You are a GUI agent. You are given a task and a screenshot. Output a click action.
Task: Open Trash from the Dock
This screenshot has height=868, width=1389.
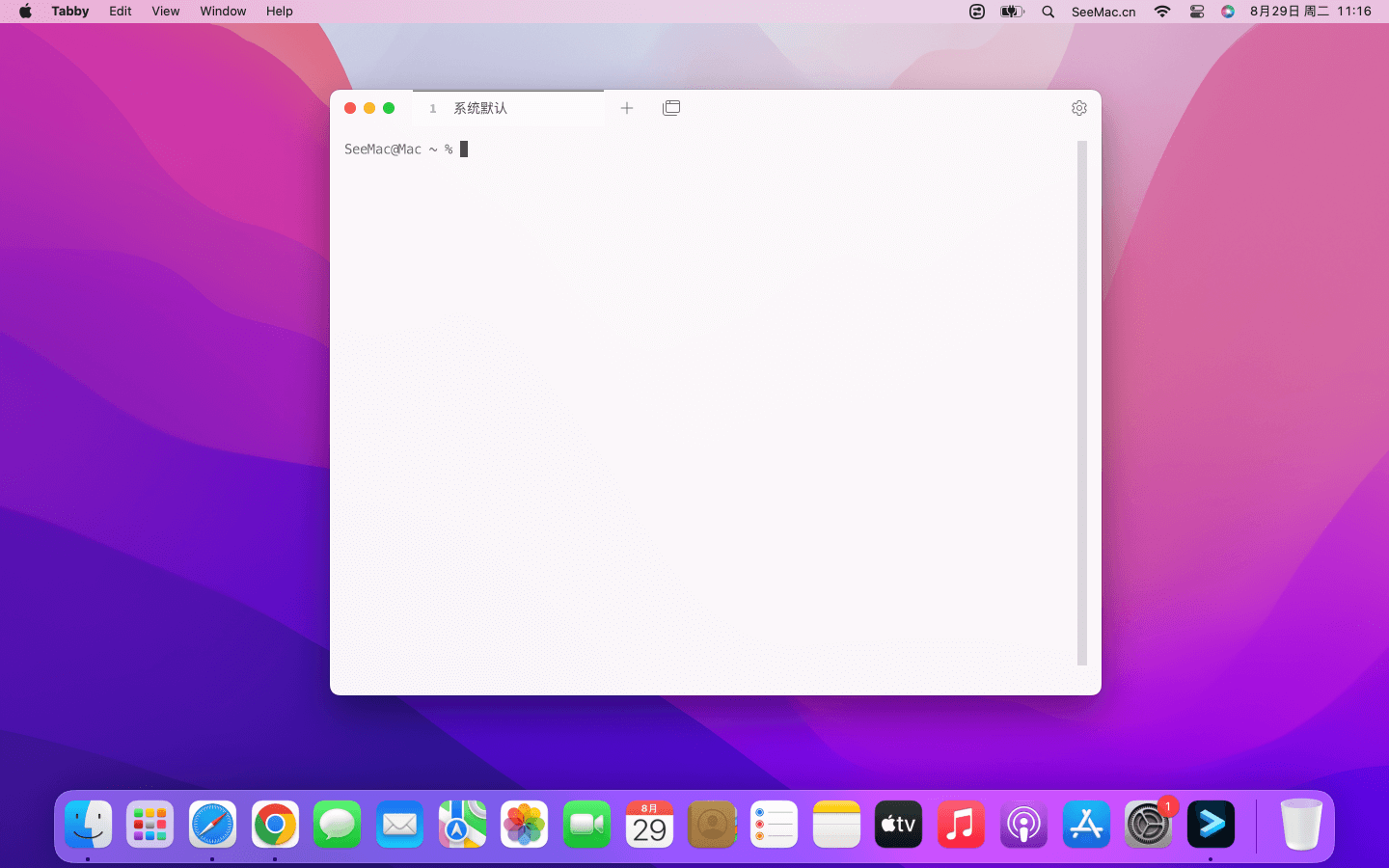1301,825
